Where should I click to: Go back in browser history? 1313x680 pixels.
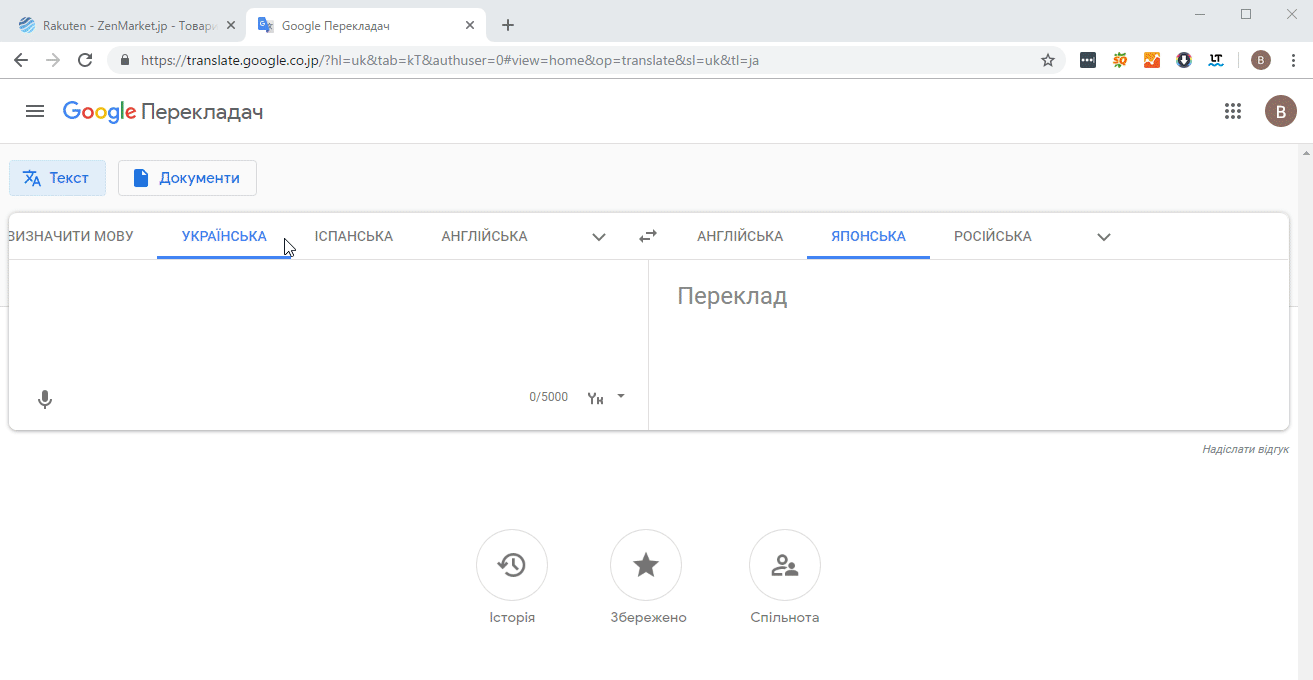21,60
